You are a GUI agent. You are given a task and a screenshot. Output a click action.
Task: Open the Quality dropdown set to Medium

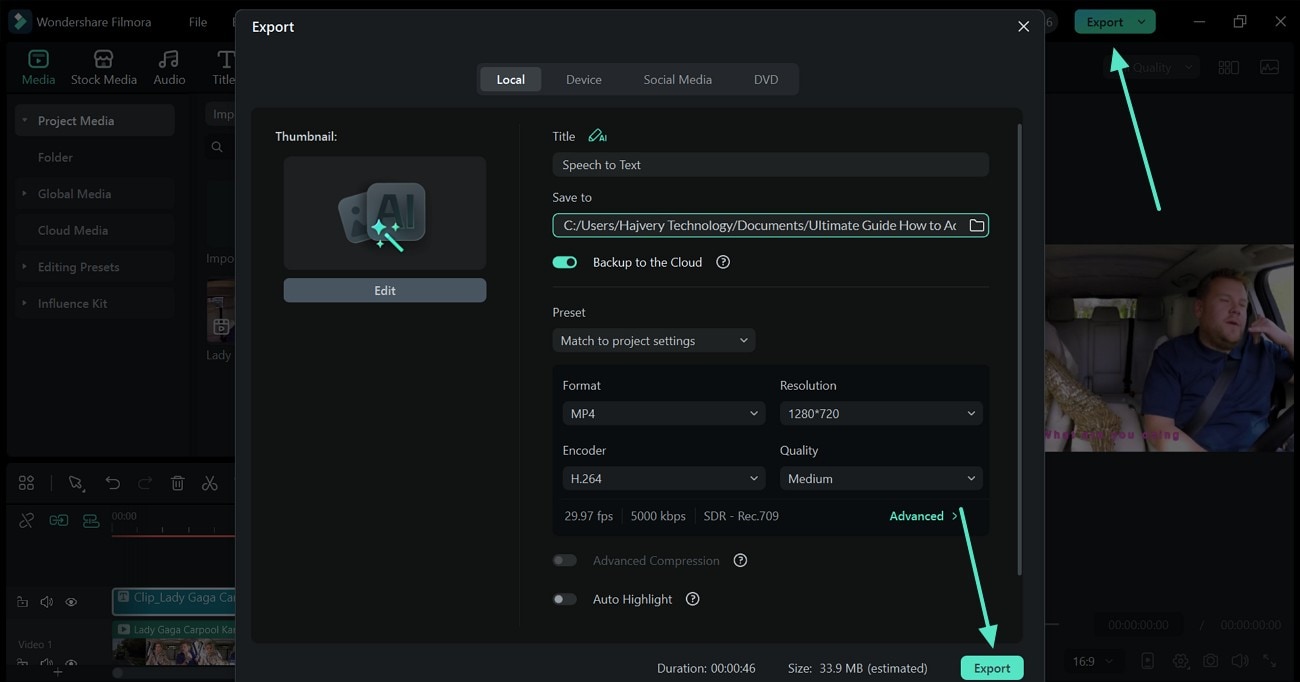(x=880, y=479)
